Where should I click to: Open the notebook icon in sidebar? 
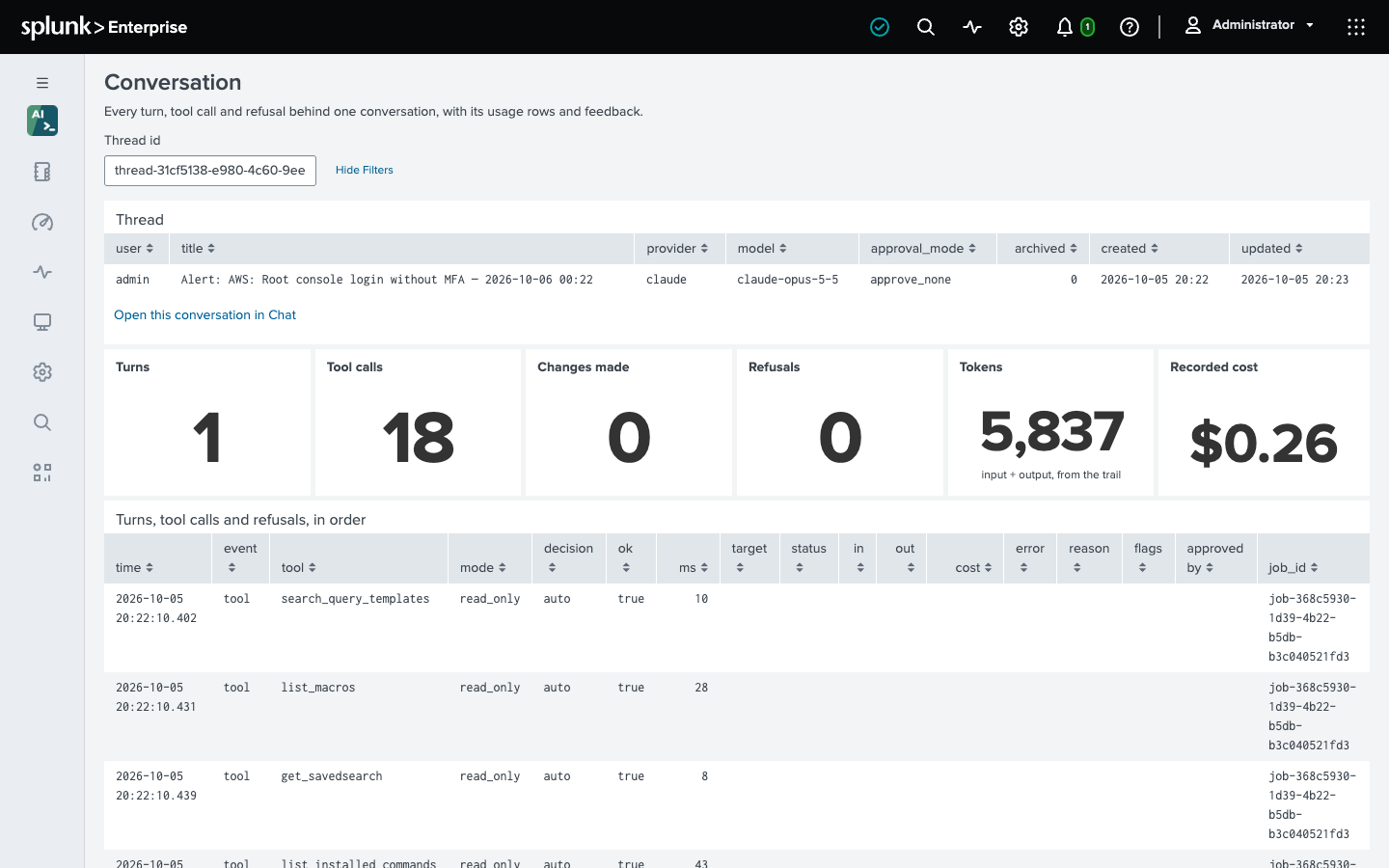(x=42, y=172)
